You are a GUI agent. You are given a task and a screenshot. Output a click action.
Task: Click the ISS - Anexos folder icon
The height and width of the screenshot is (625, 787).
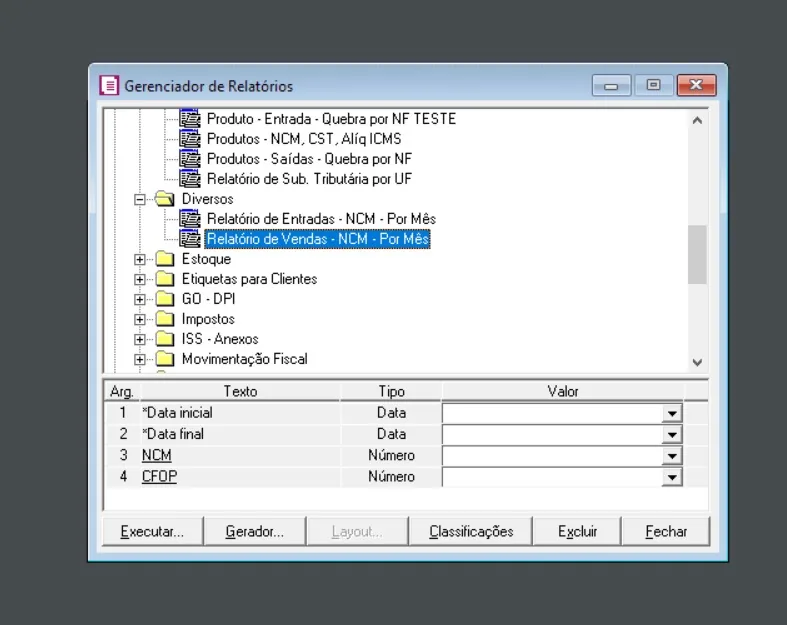click(165, 339)
